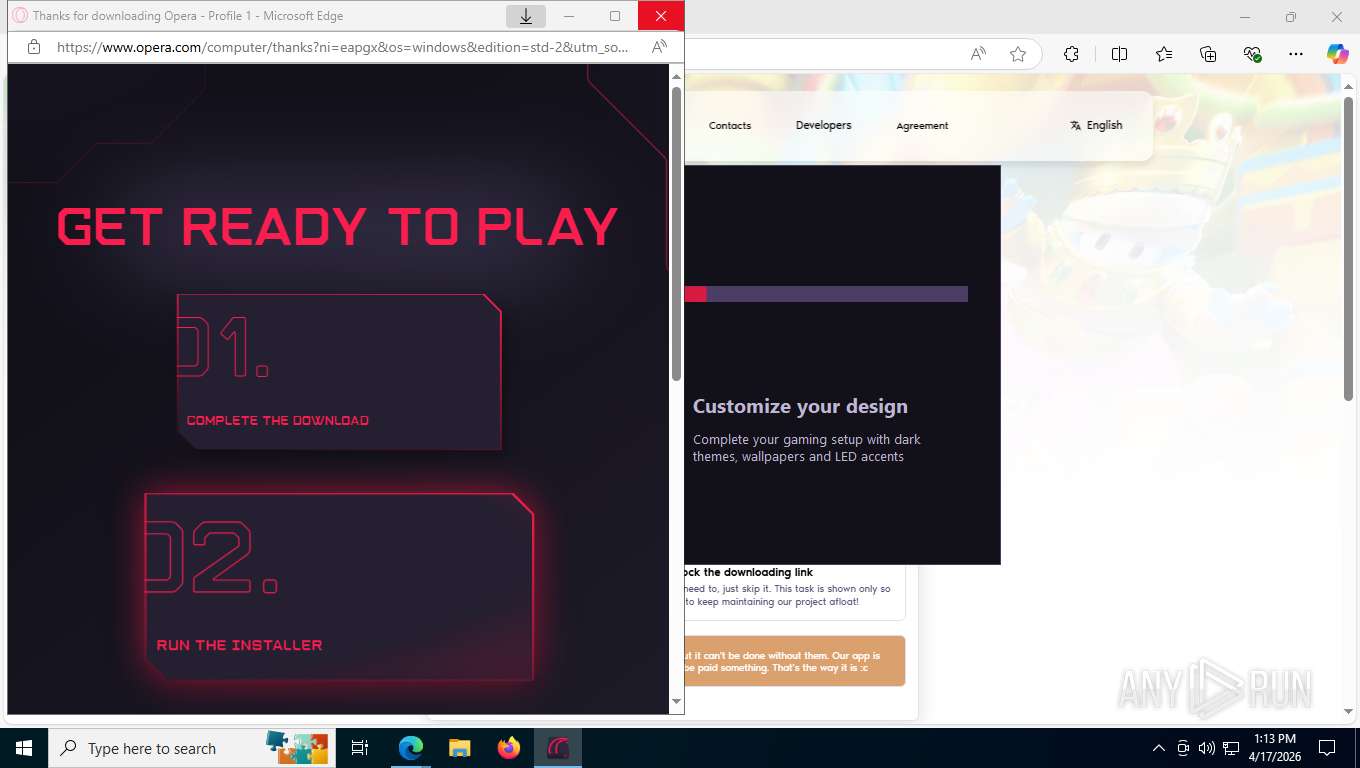
Task: Click the GET READY TO PLAY heading
Action: pyautogui.click(x=338, y=227)
